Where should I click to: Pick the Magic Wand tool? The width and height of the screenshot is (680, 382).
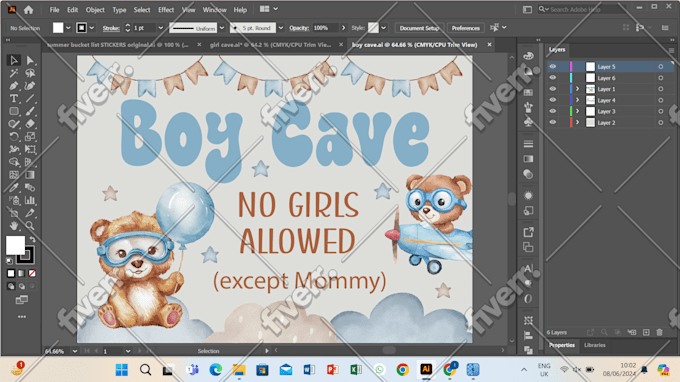(x=13, y=73)
